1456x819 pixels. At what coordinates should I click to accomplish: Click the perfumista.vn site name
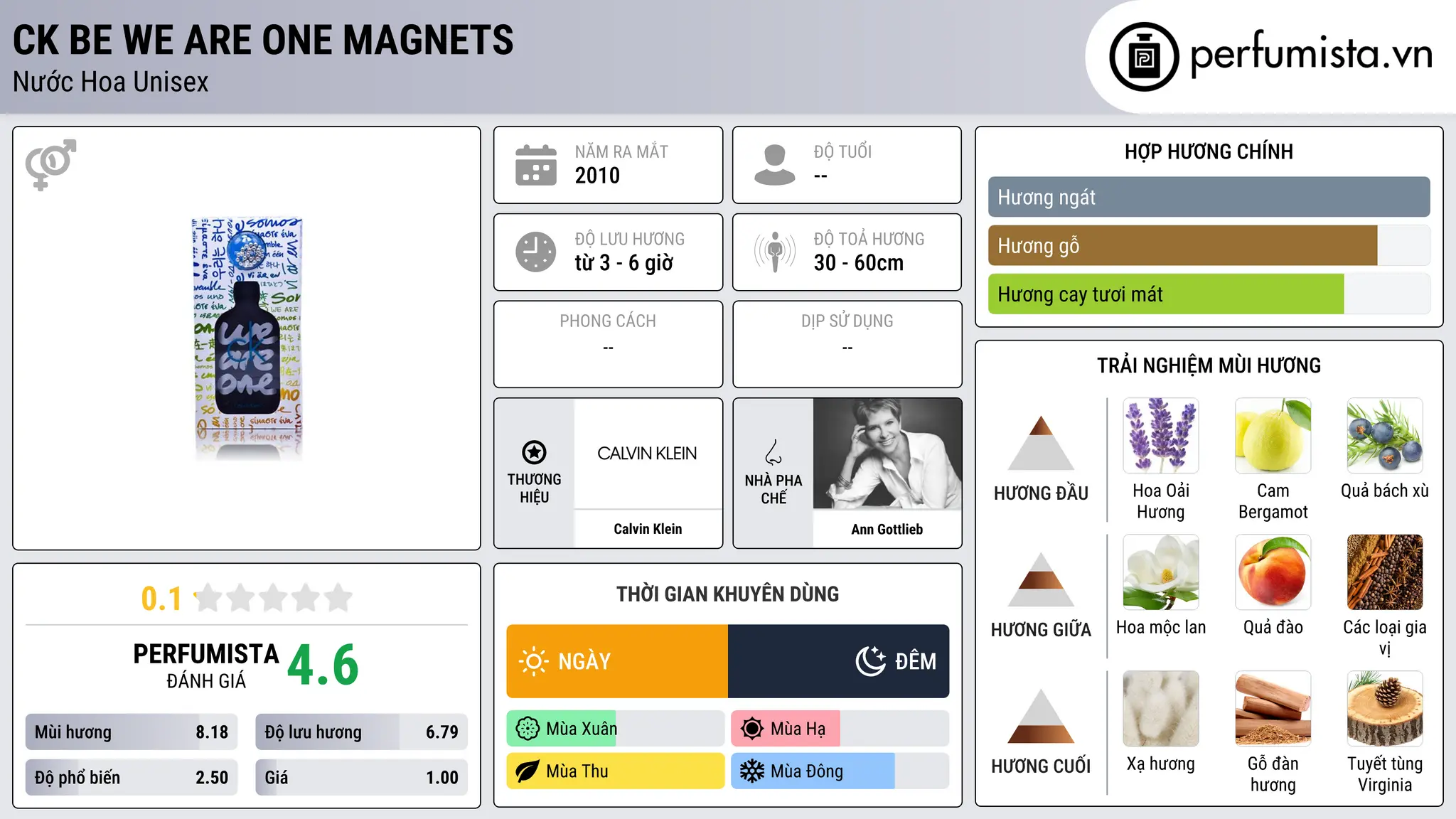pos(1312,54)
